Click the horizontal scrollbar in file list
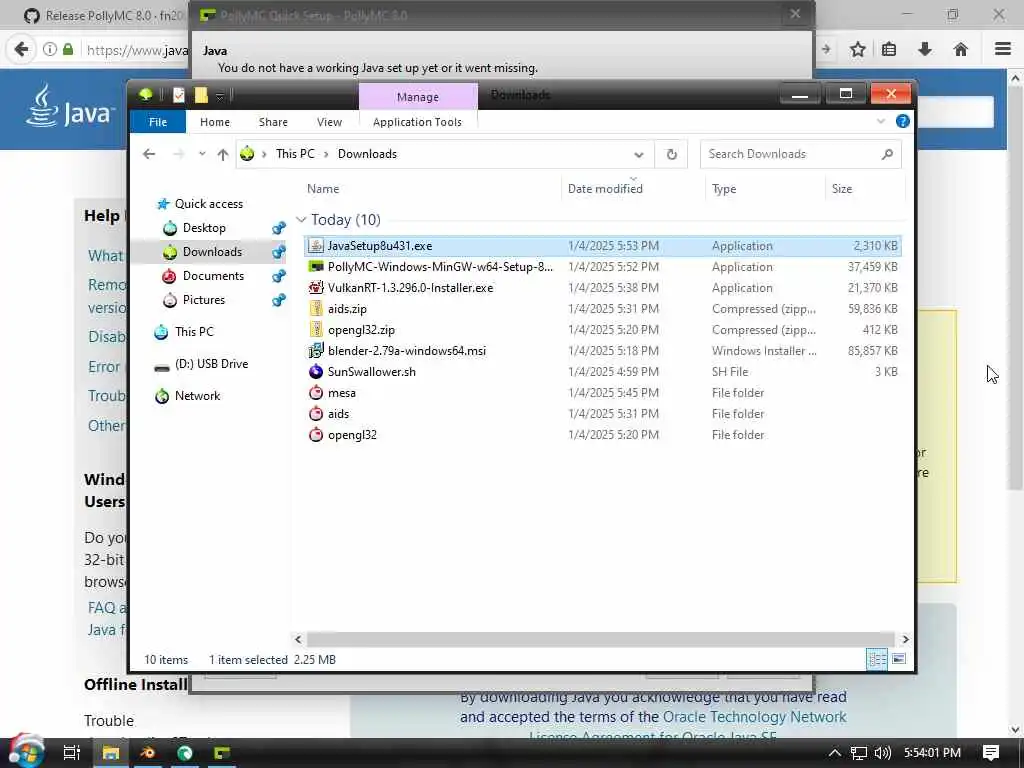 [600, 639]
